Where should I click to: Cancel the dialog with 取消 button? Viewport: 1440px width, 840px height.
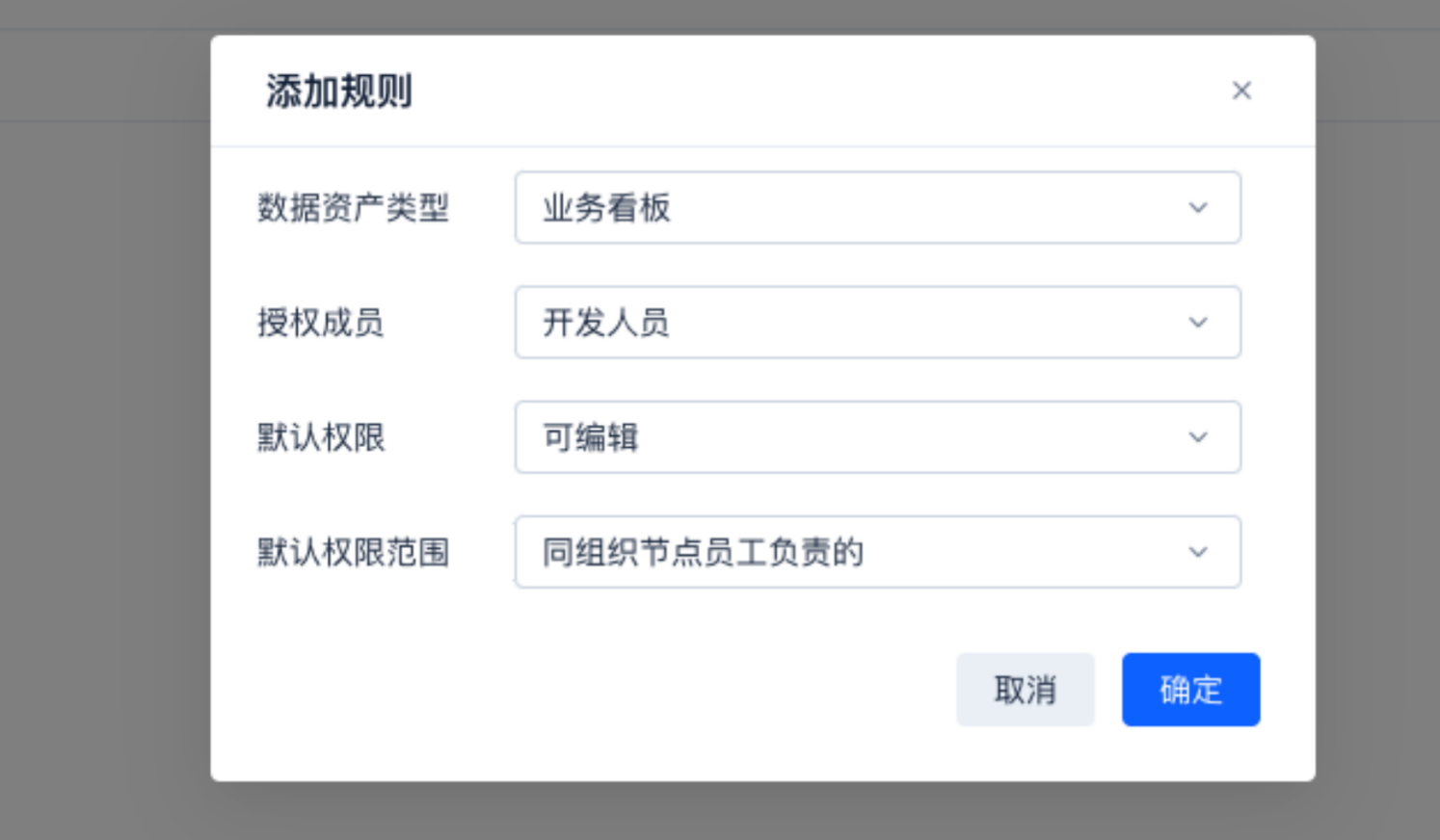[1025, 690]
